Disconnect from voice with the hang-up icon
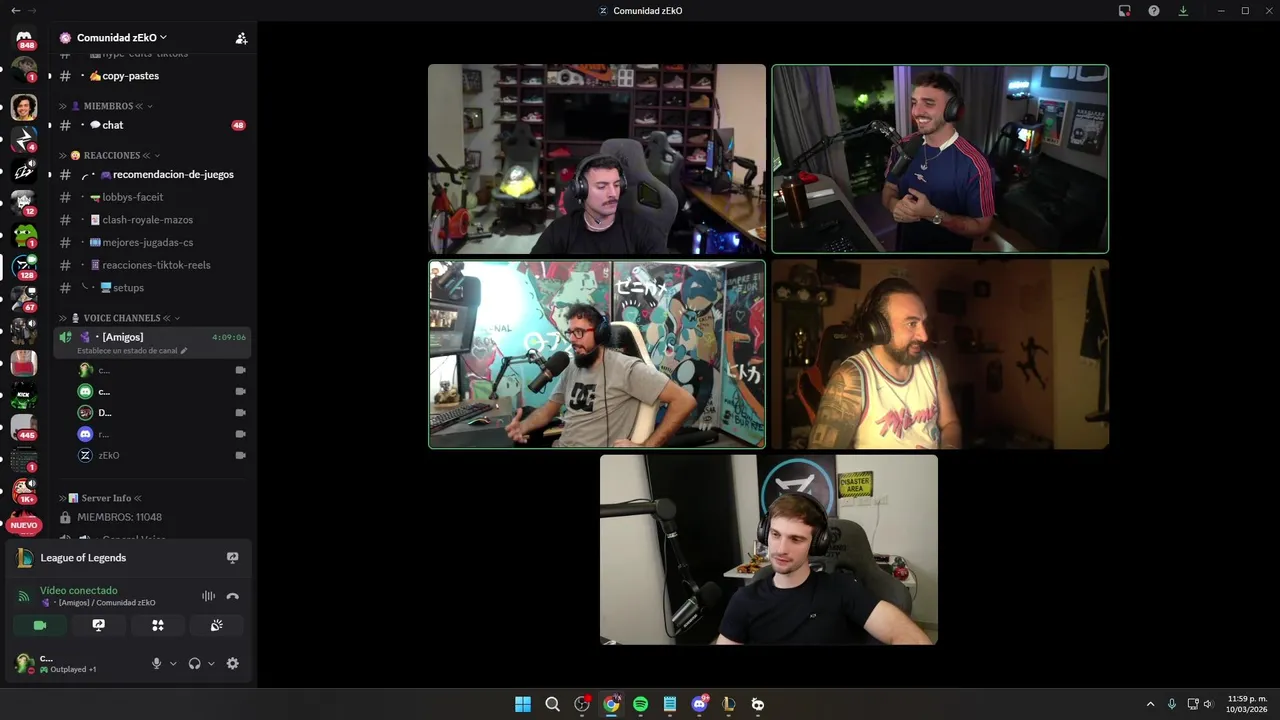This screenshot has height=720, width=1280. 233,596
